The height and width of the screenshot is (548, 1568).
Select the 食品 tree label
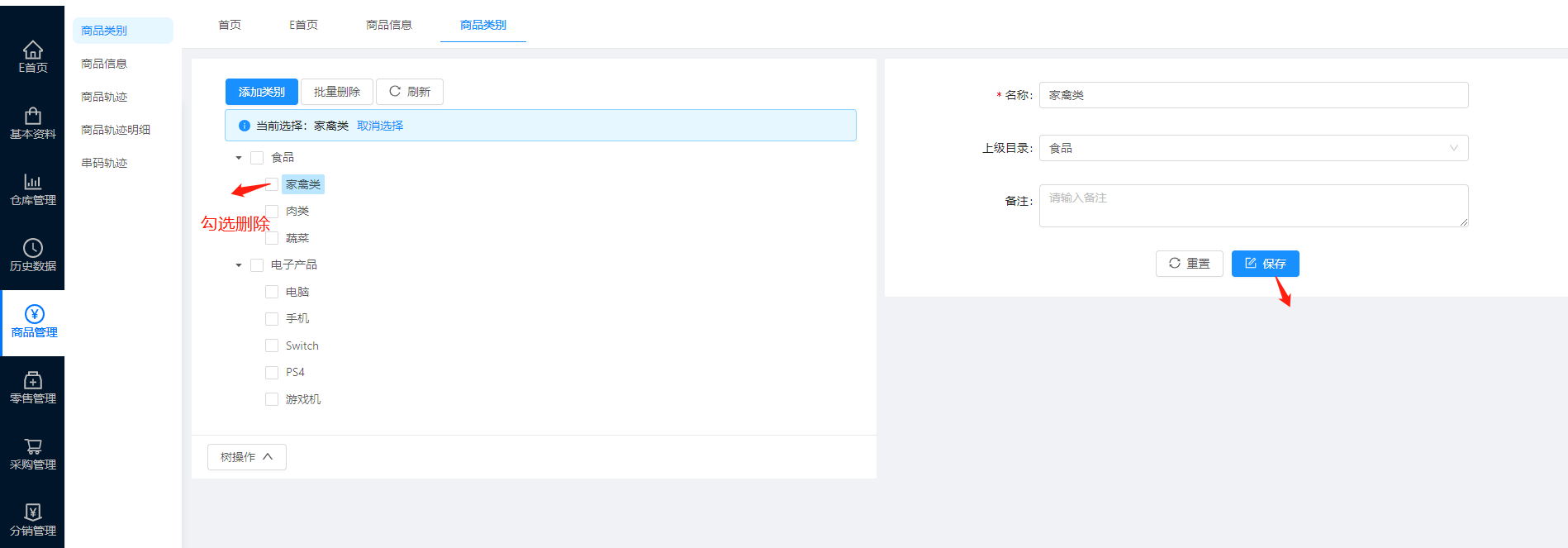[x=283, y=158]
